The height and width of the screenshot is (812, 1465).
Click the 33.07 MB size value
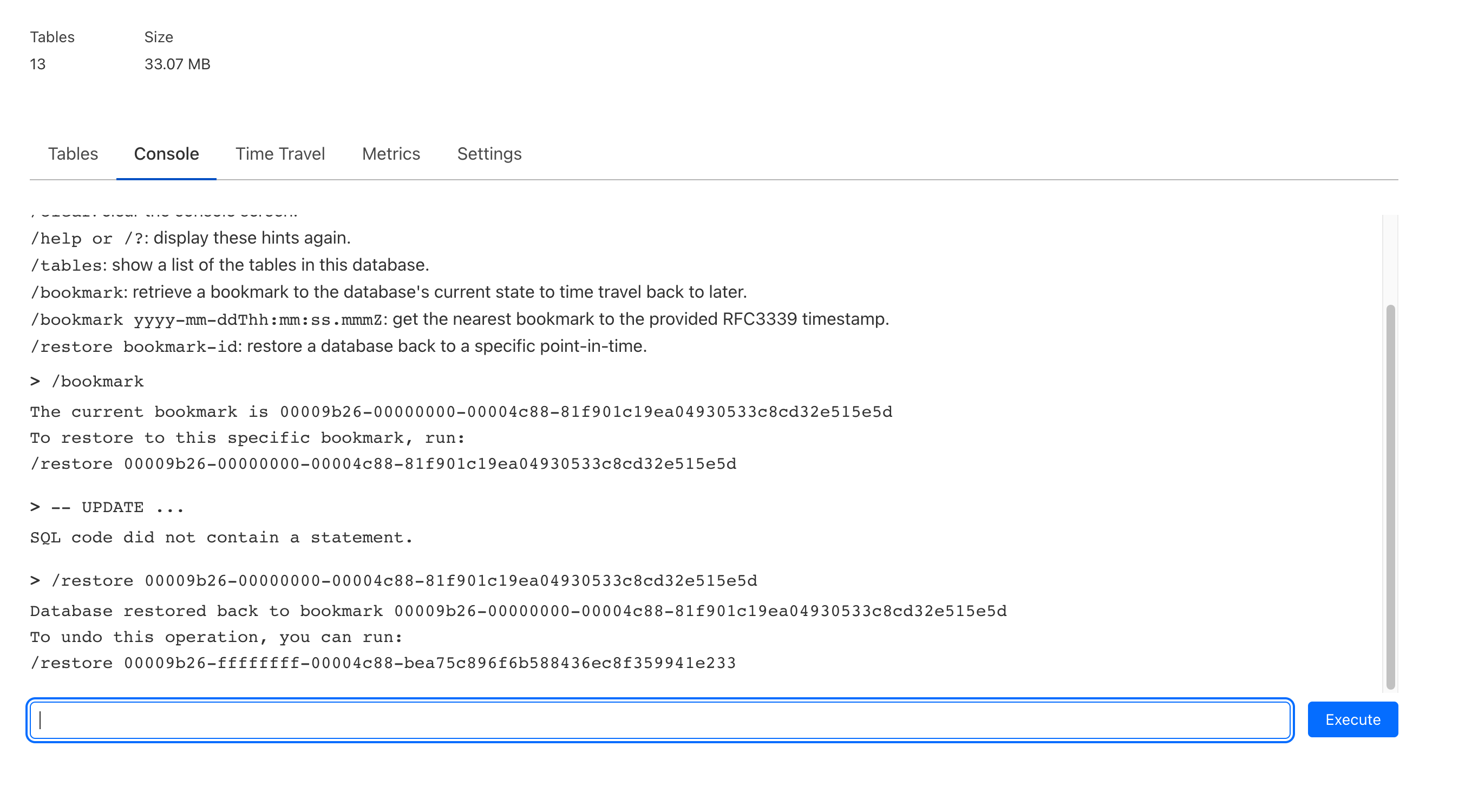click(177, 64)
